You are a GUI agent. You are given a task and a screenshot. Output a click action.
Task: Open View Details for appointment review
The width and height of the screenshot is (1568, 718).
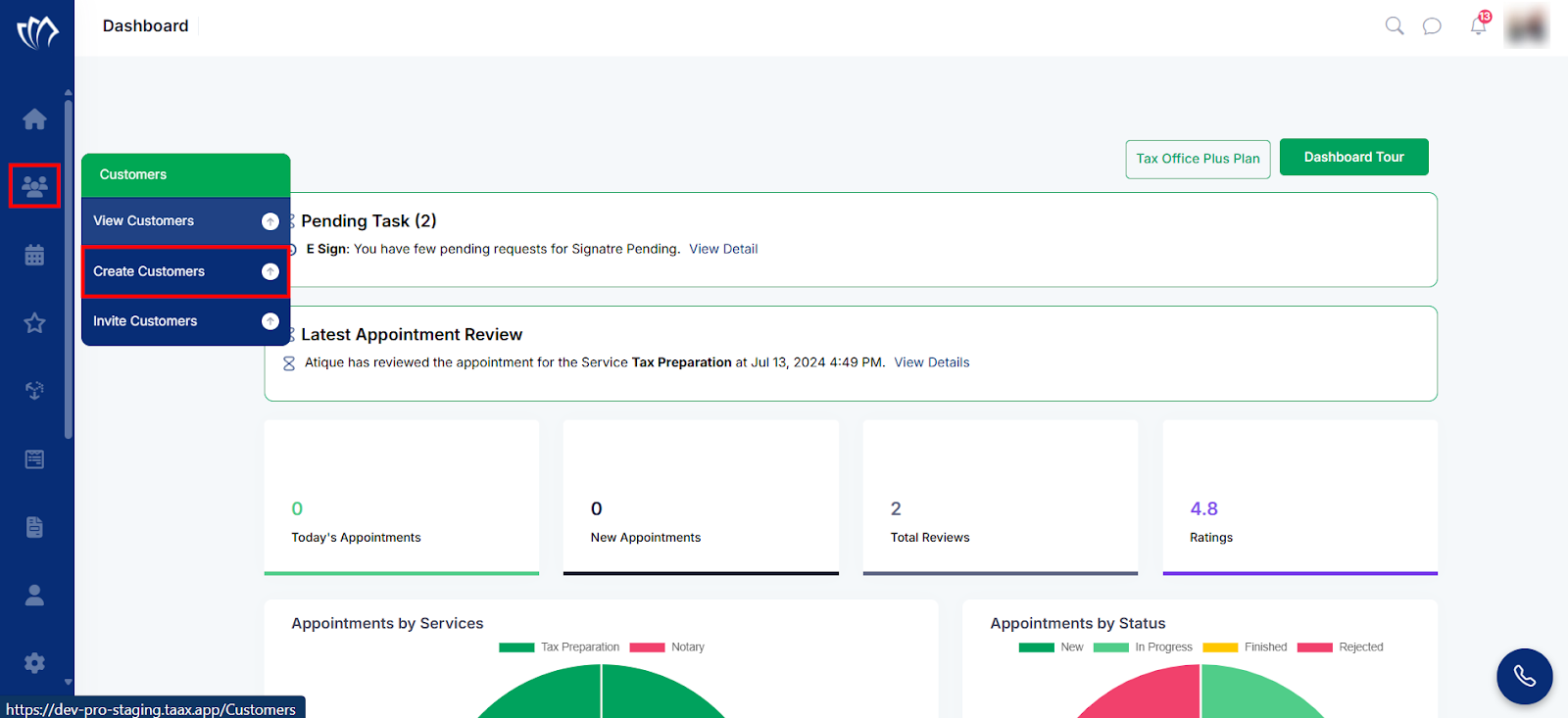[x=931, y=362]
